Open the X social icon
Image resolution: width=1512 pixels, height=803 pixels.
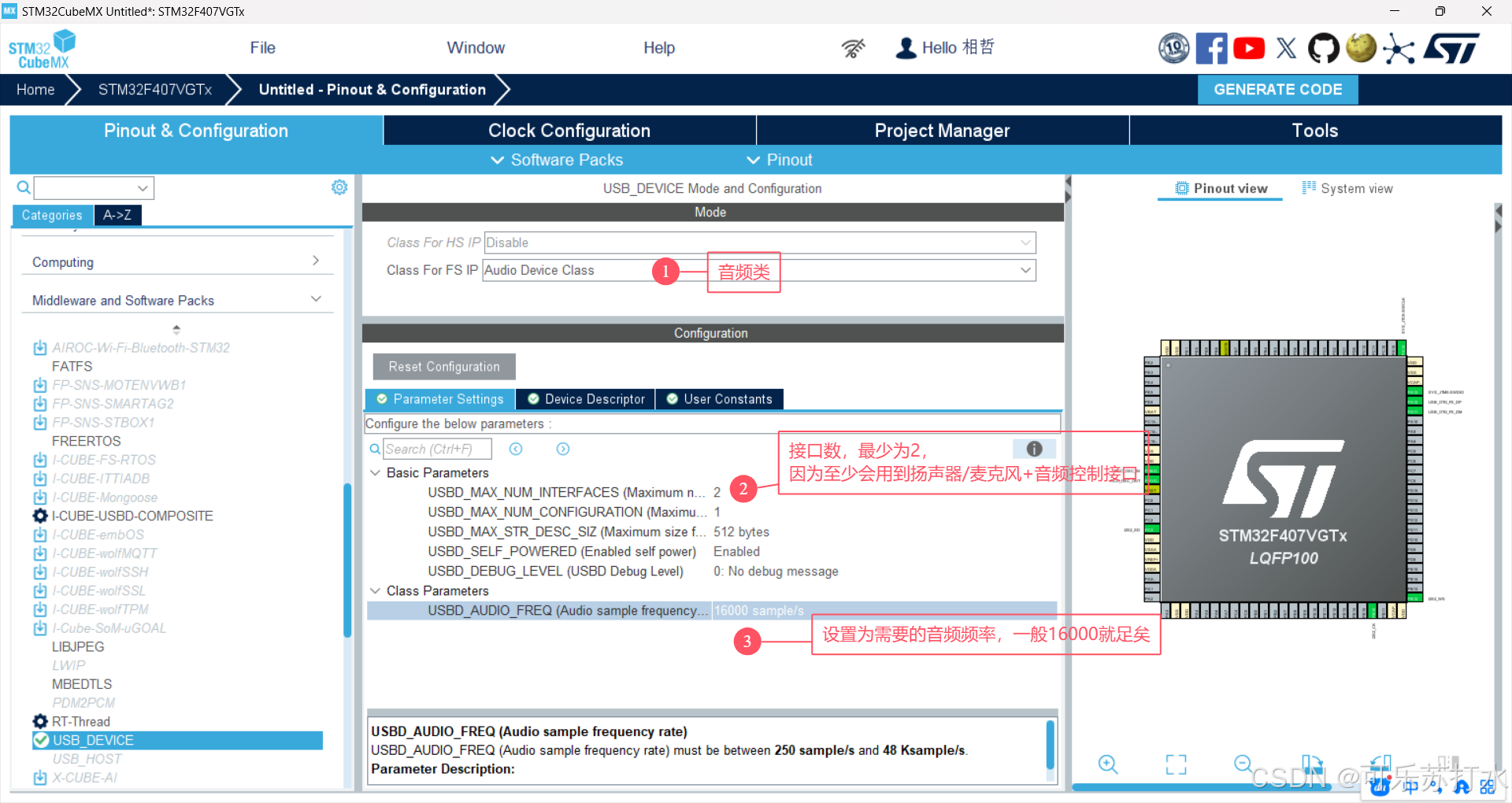(1286, 48)
